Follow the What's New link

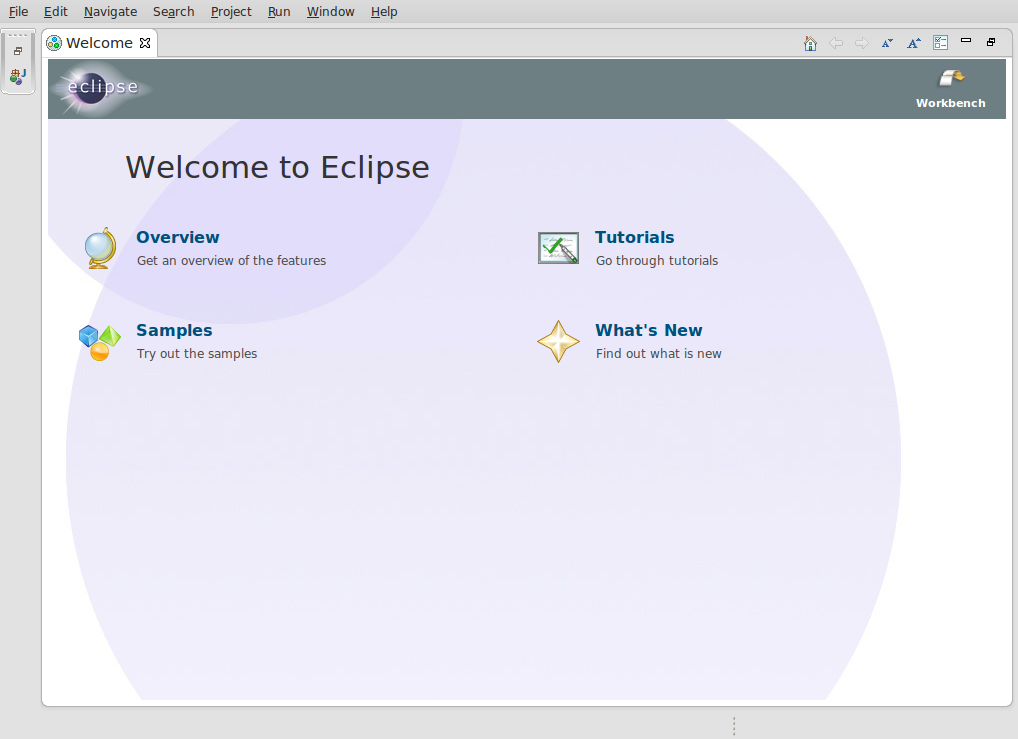(x=648, y=330)
